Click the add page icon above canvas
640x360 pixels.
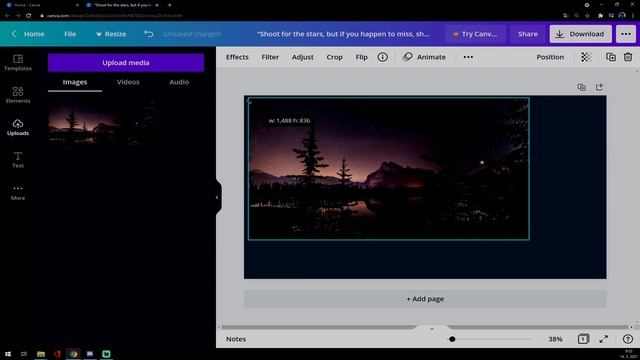pyautogui.click(x=599, y=87)
